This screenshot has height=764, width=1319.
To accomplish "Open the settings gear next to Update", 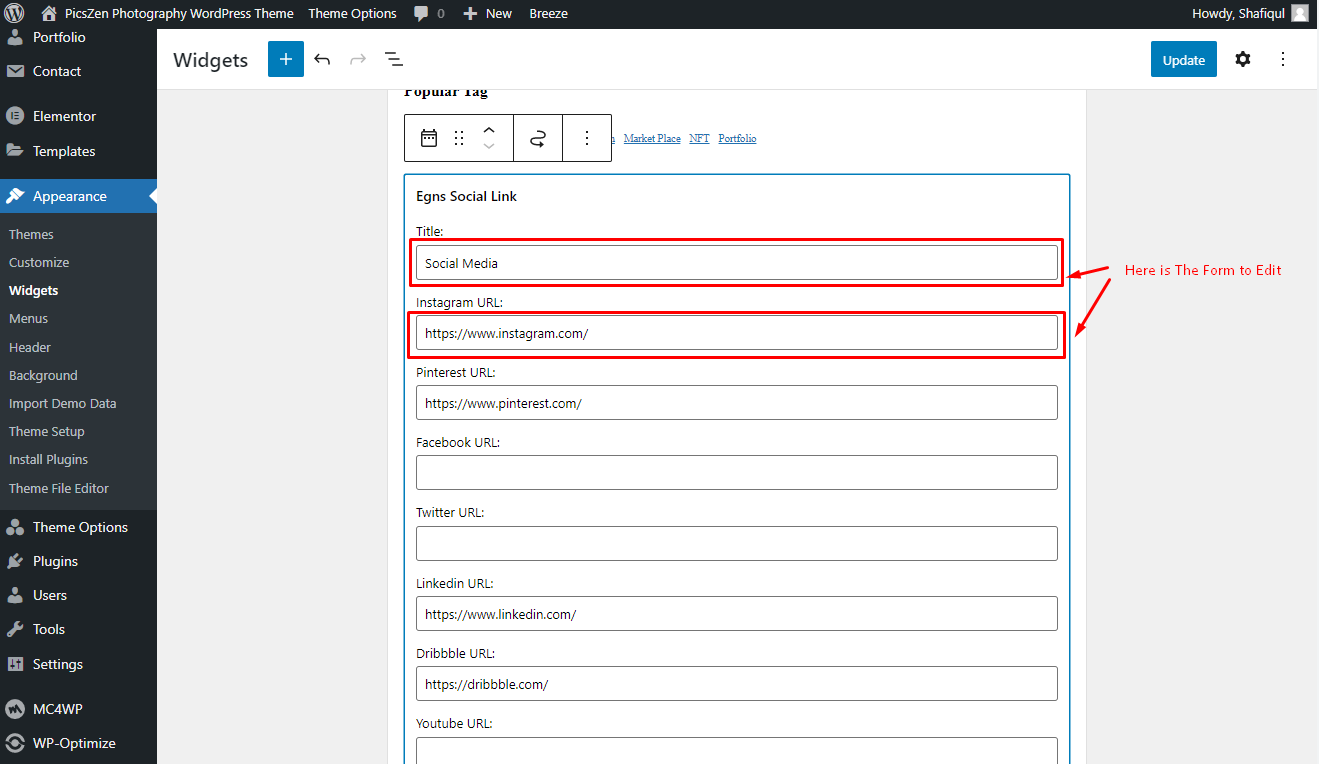I will pos(1242,59).
